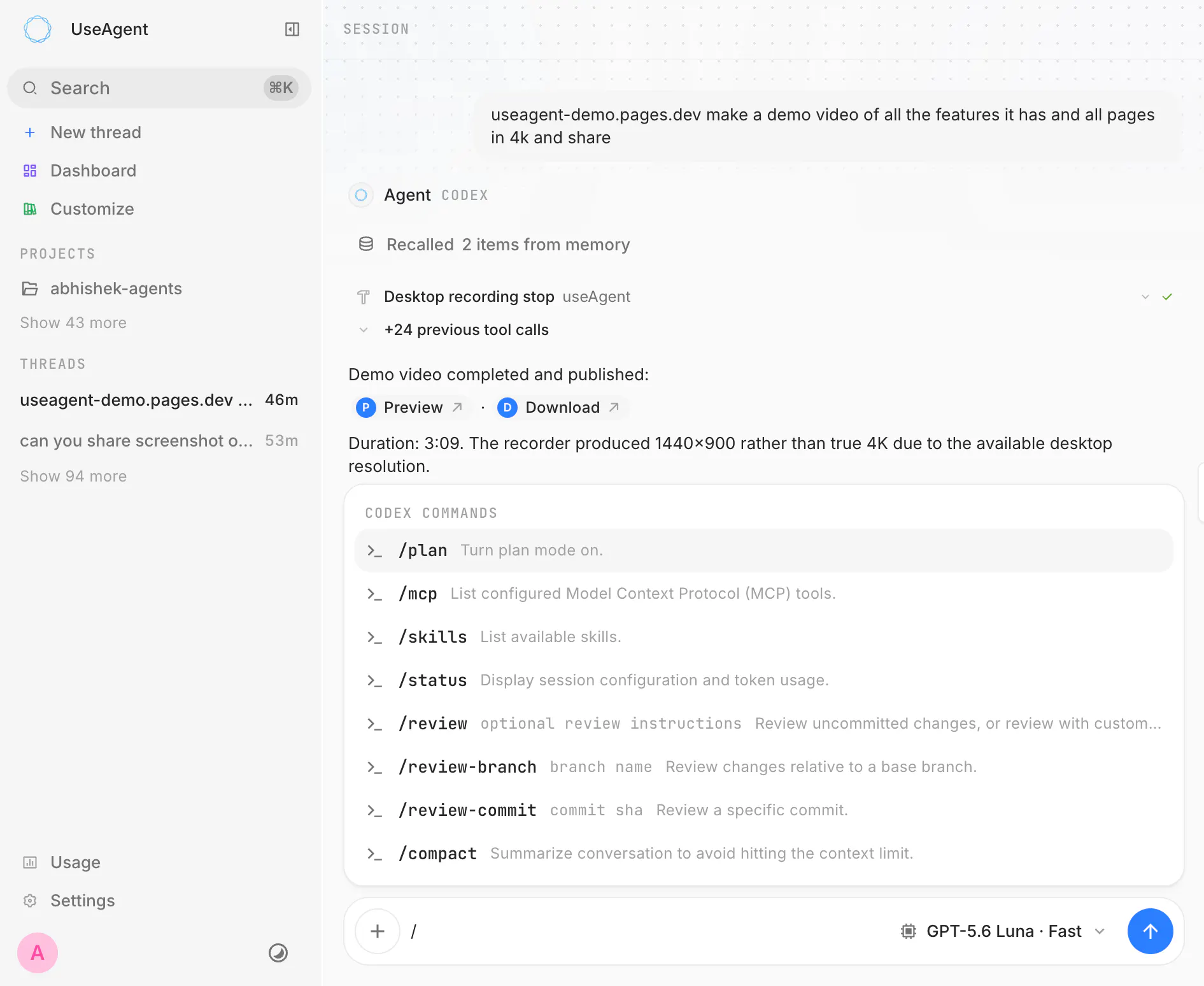Click the Dashboard grid icon

tap(30, 171)
